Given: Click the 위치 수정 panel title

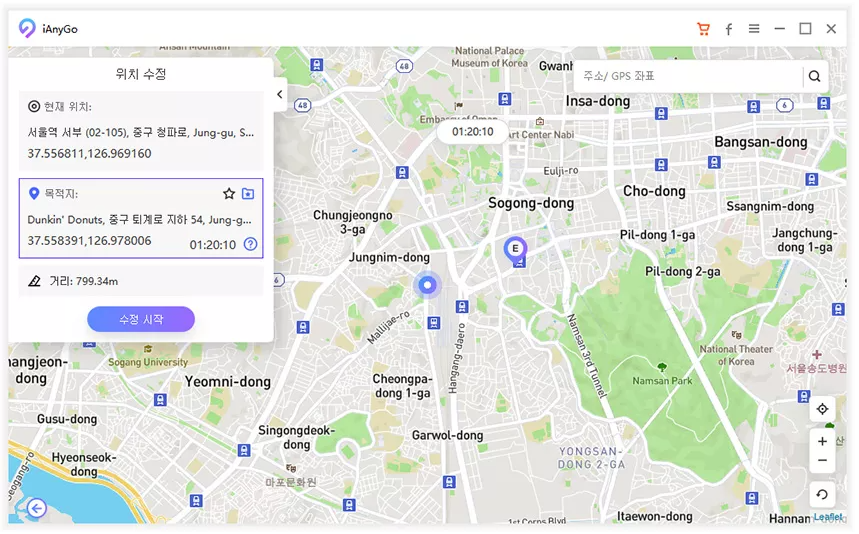Looking at the screenshot, I should pyautogui.click(x=141, y=74).
